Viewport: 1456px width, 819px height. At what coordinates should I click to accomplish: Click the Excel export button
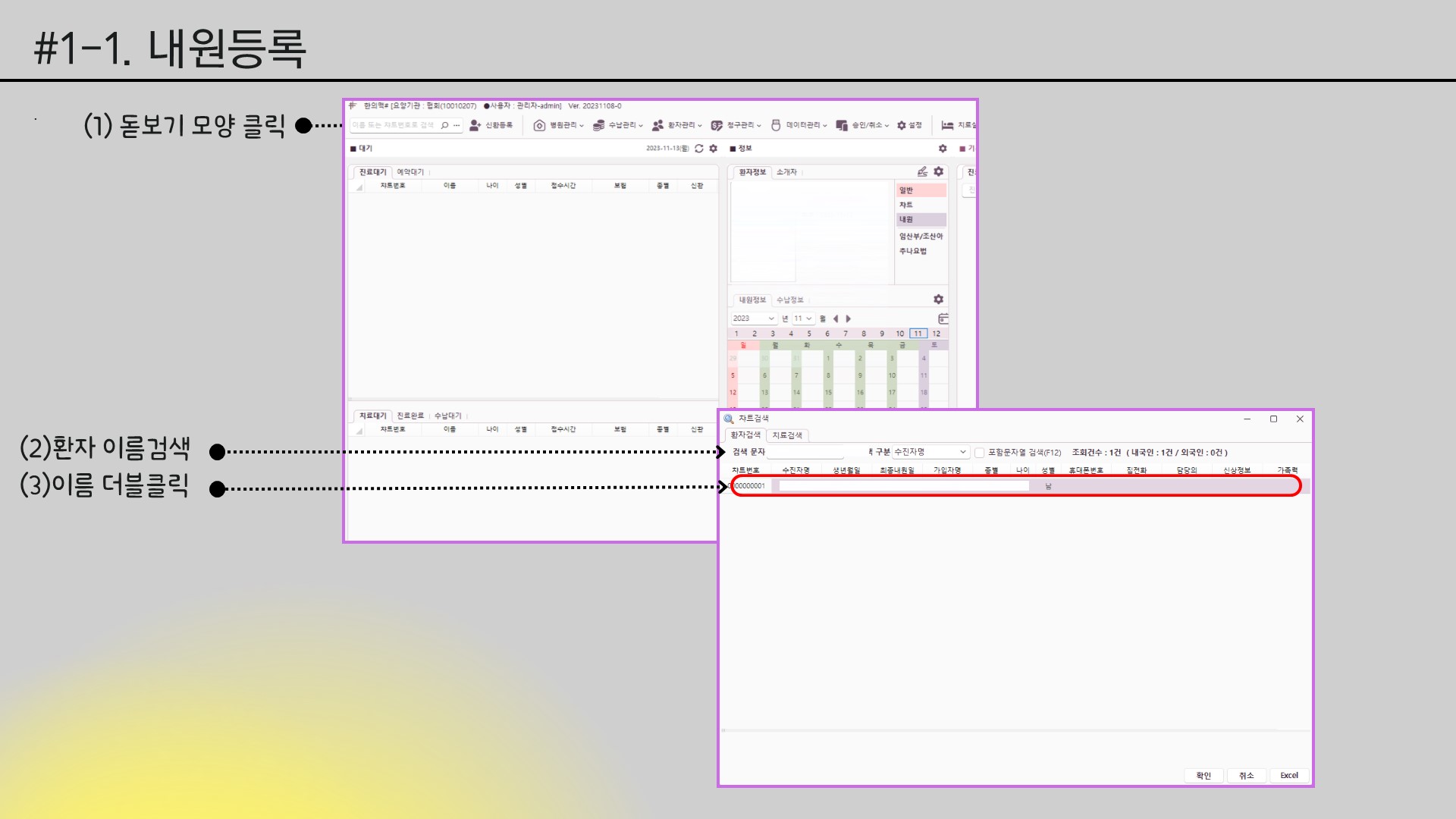pyautogui.click(x=1289, y=775)
